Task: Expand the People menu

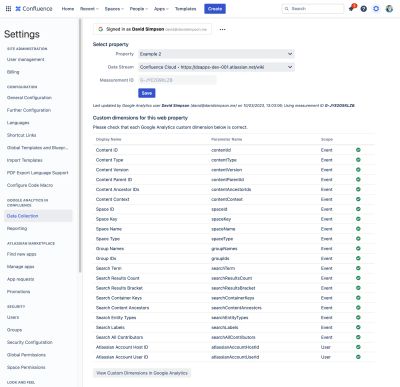Action: [139, 9]
